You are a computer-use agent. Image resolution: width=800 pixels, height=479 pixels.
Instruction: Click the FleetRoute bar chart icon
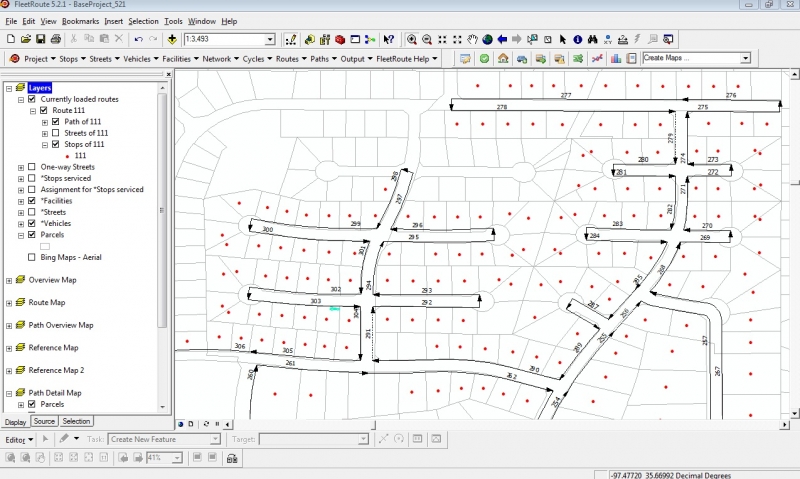[x=616, y=59]
